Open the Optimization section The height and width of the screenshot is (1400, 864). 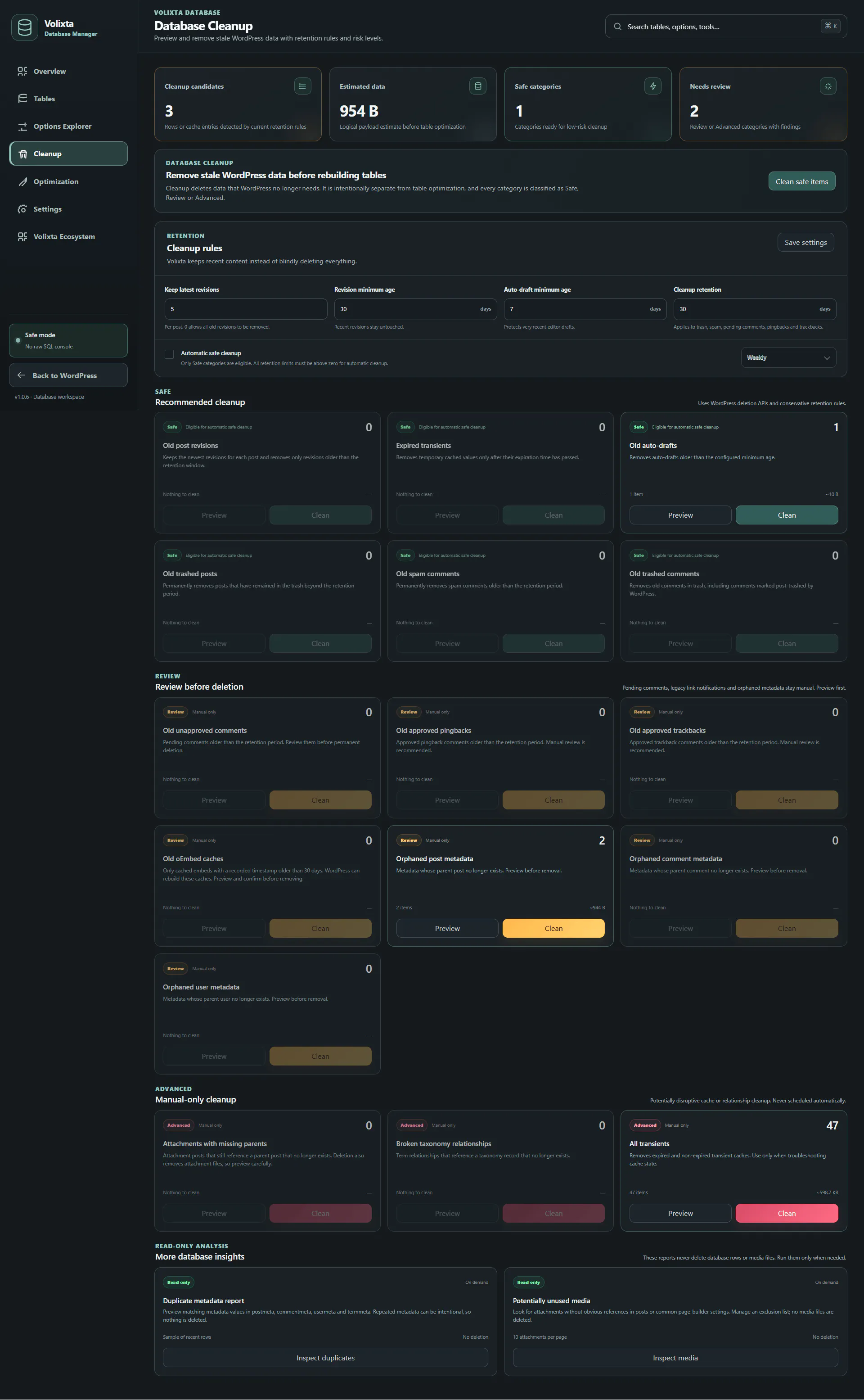pyautogui.click(x=68, y=182)
